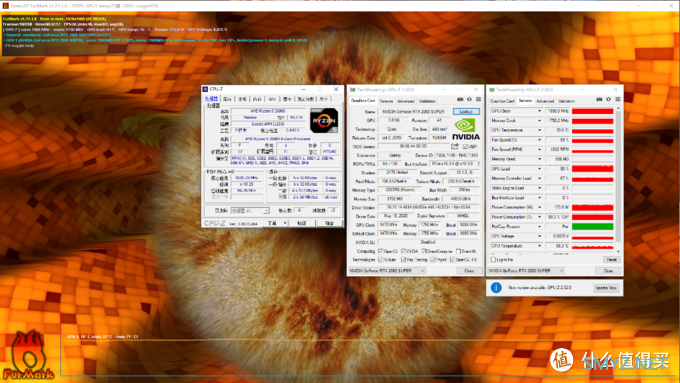Click the Driver Version field in GPU-Z
Screen dimensions: 680x383
click(428, 207)
